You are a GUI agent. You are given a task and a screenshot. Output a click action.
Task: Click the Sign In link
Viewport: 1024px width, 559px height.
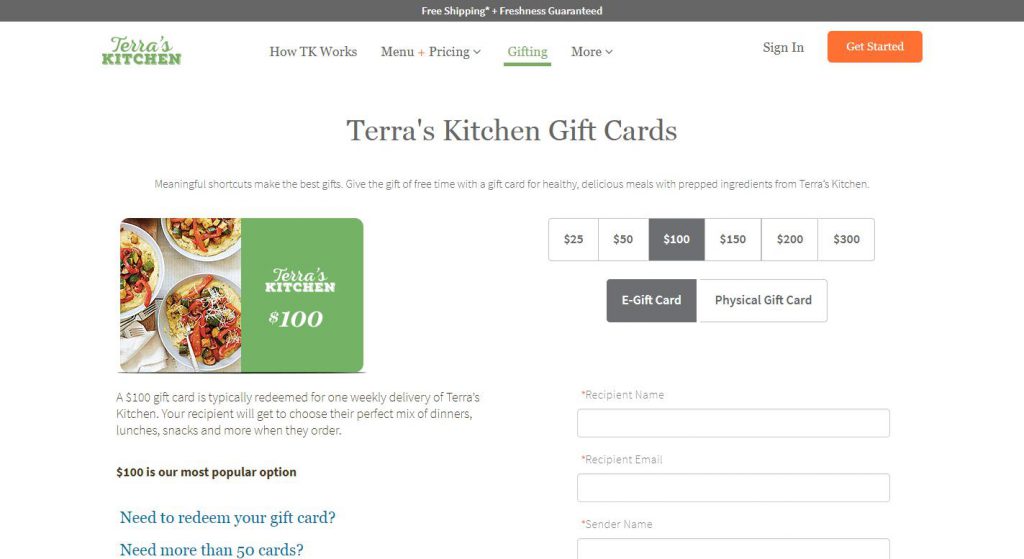click(783, 47)
